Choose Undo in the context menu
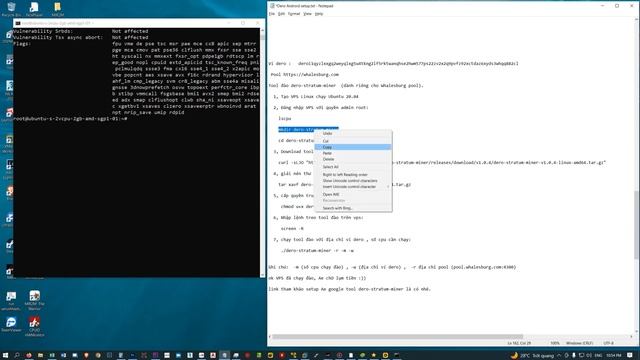Viewport: 640px width, 360px height. pyautogui.click(x=353, y=133)
